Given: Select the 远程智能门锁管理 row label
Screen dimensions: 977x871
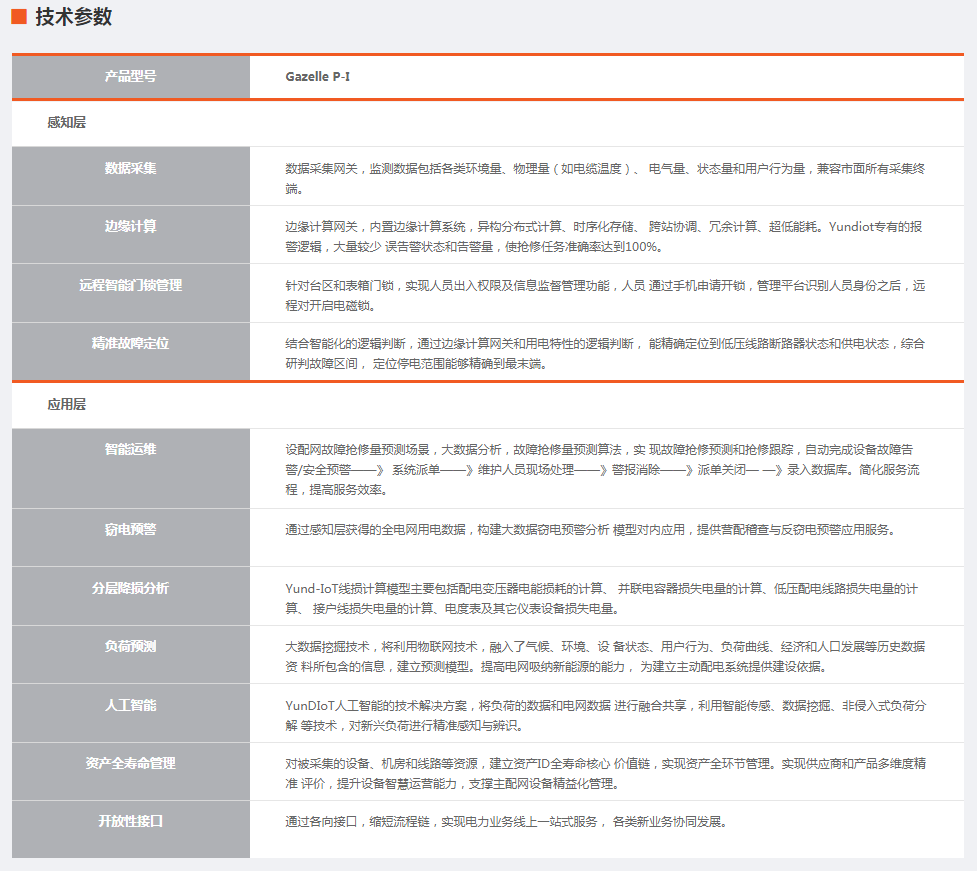Looking at the screenshot, I should [x=131, y=285].
